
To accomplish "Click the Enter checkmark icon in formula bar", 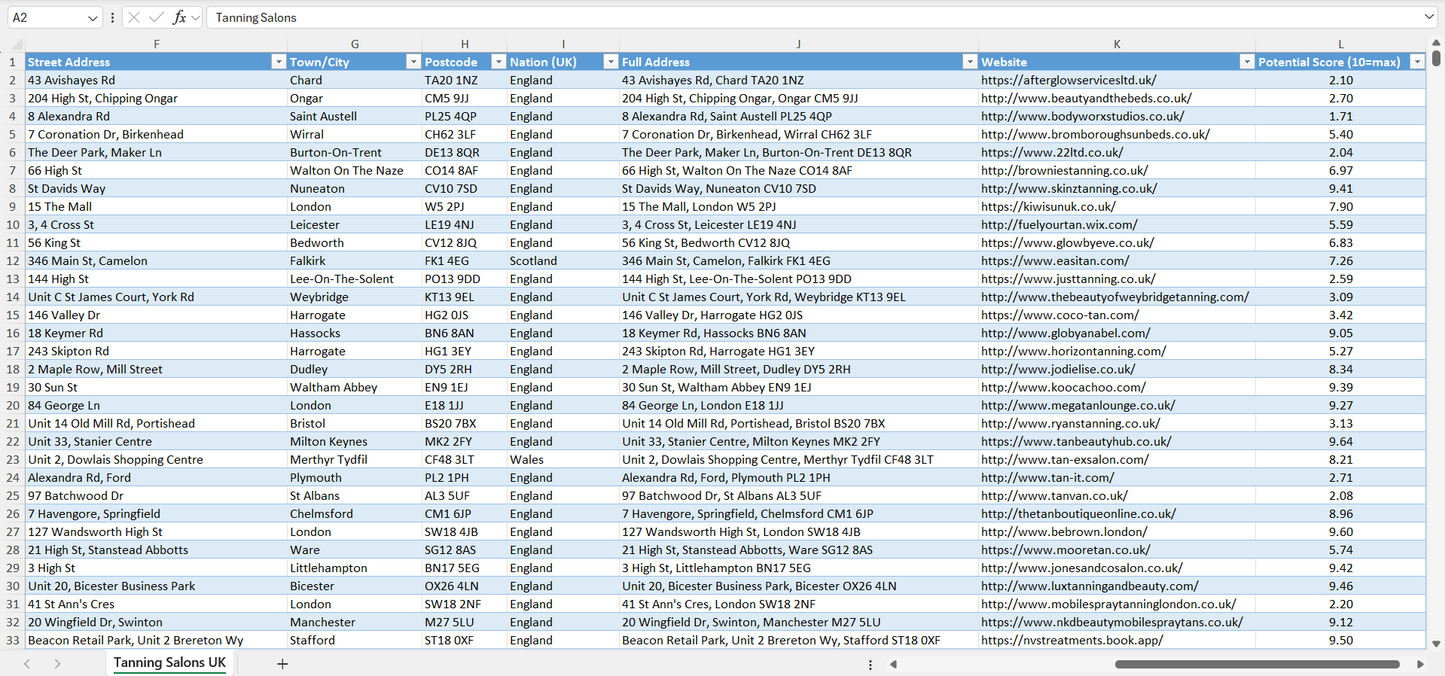I will (156, 17).
